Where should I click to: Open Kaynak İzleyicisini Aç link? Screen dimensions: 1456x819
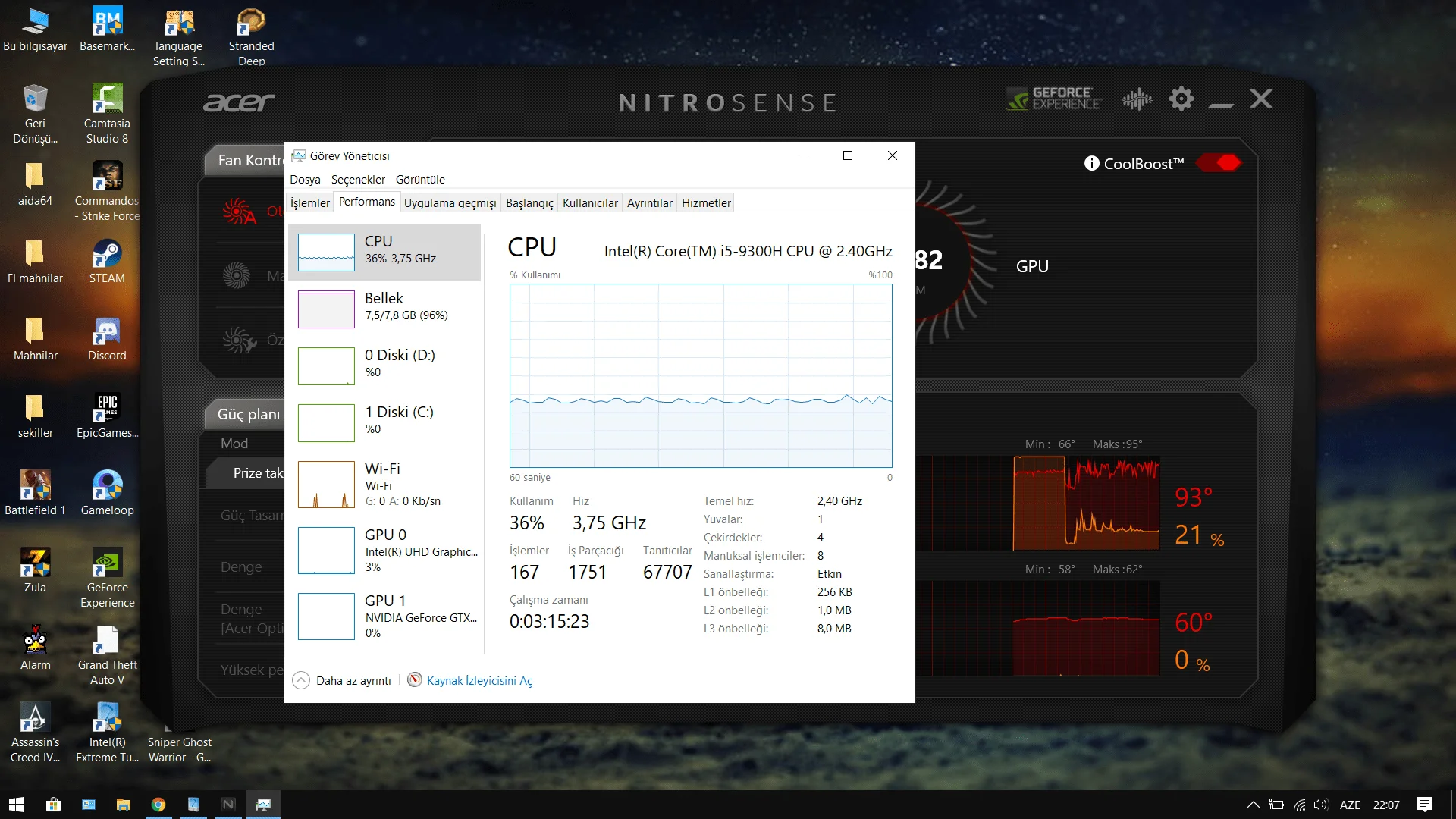coord(479,680)
